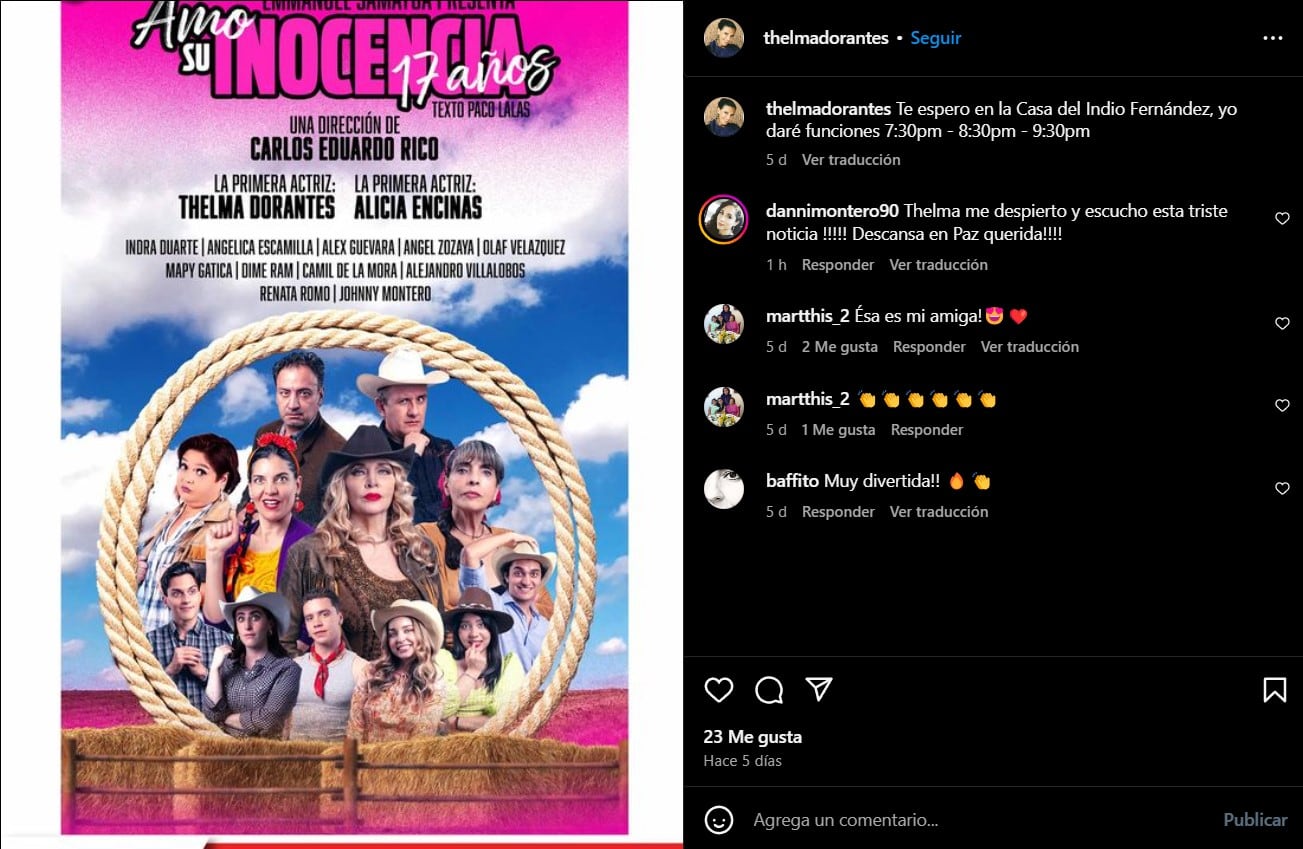1303x849 pixels.
Task: Like baffito's Muy divertida comment
Action: click(x=1282, y=489)
